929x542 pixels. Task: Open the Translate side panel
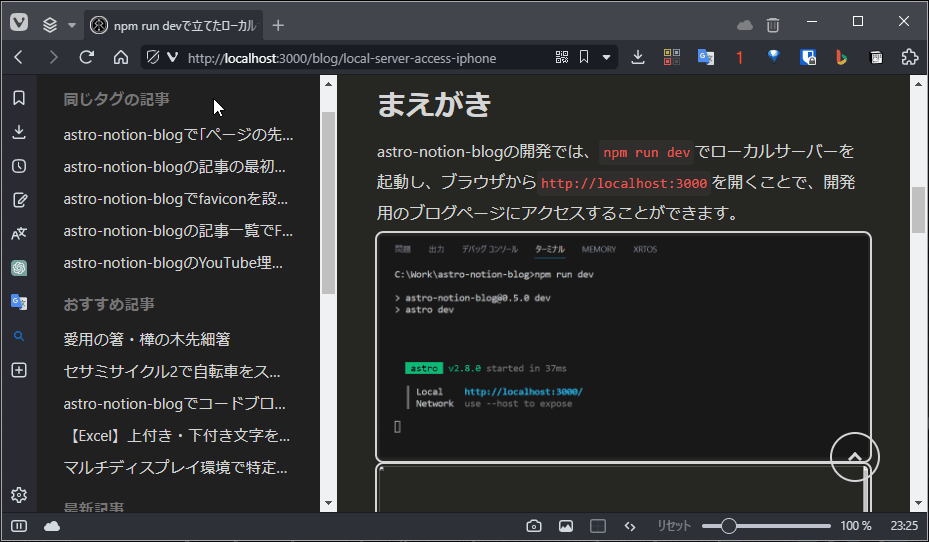click(19, 234)
